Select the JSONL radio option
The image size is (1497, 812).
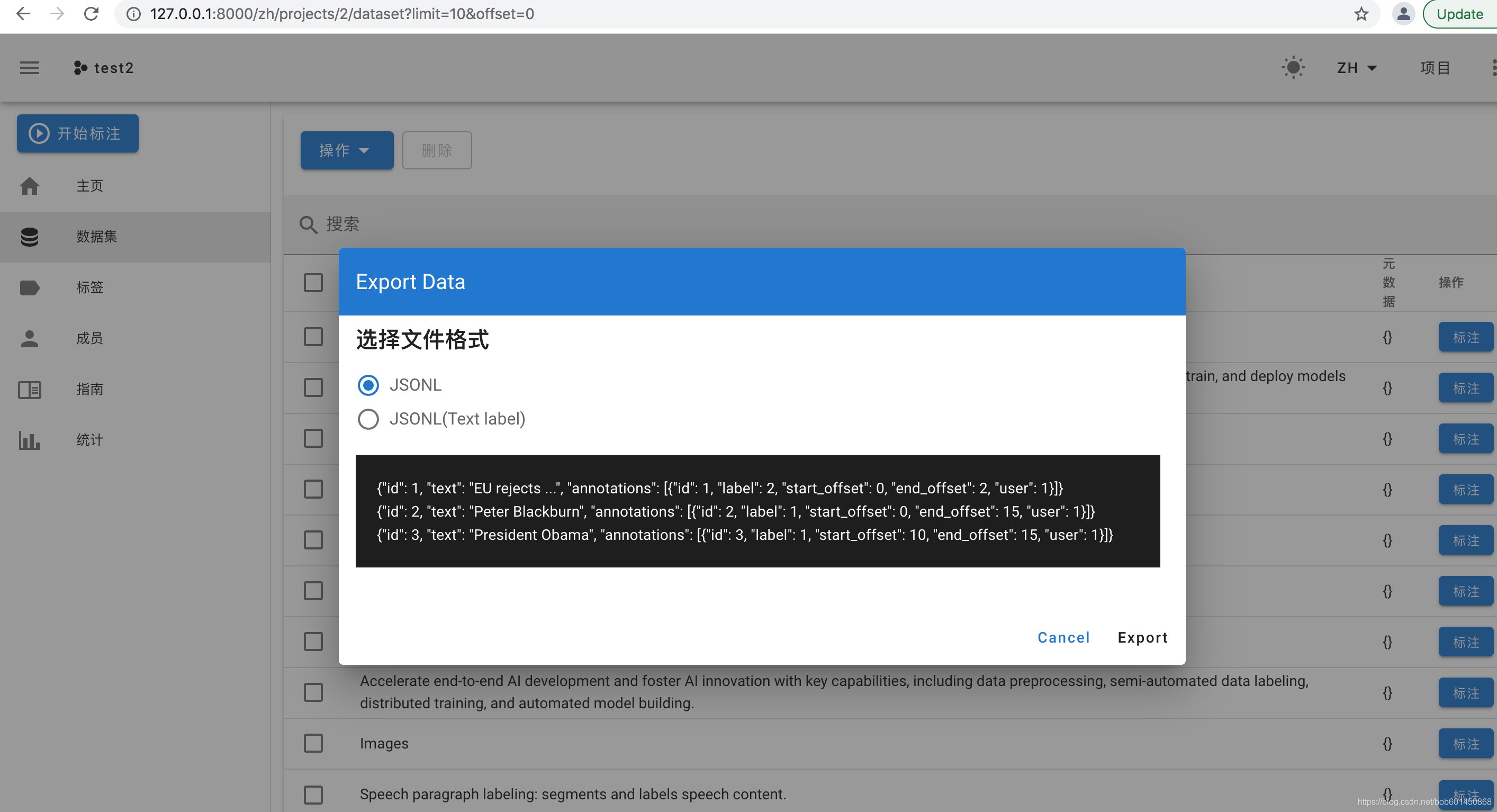pos(368,385)
